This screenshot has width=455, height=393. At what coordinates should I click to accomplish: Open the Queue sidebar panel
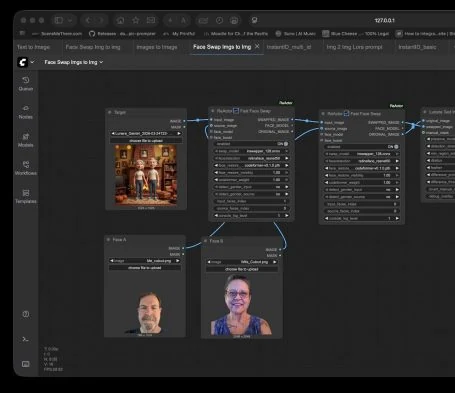click(x=26, y=84)
